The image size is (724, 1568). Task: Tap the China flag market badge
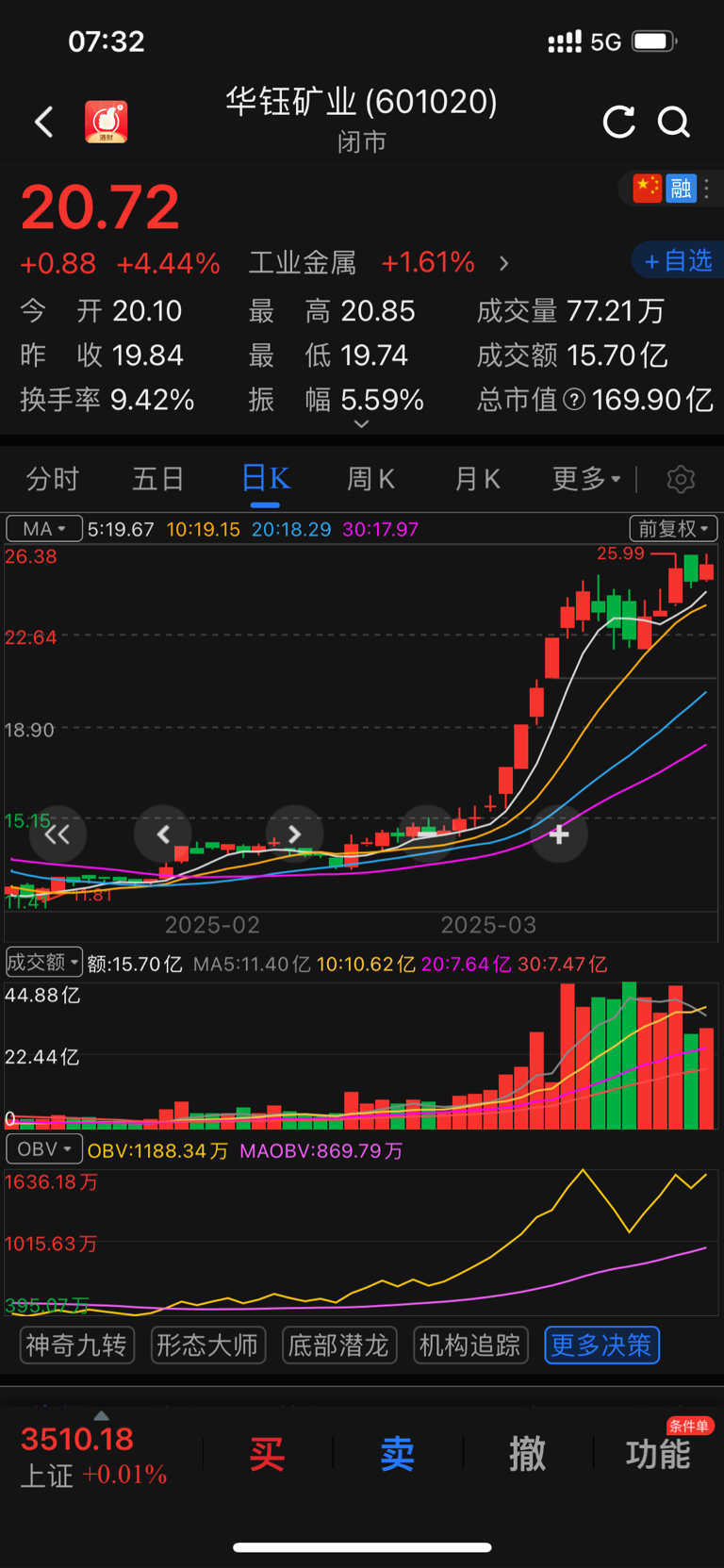[x=647, y=188]
